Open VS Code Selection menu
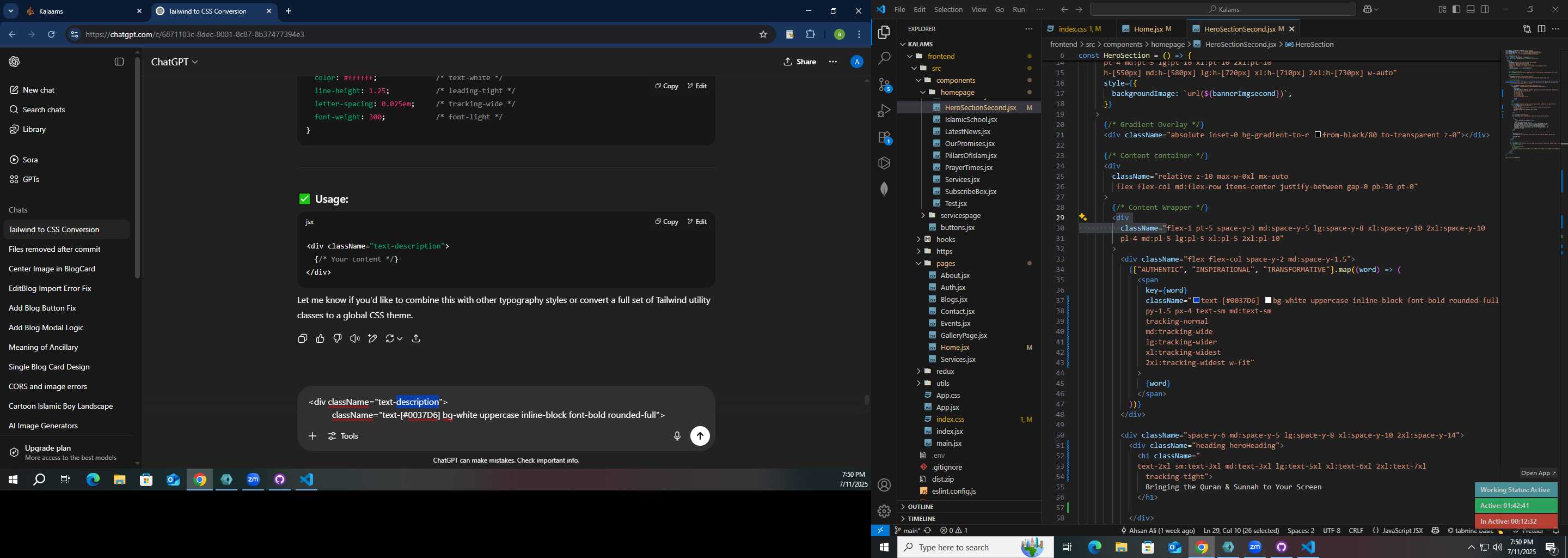 [948, 9]
